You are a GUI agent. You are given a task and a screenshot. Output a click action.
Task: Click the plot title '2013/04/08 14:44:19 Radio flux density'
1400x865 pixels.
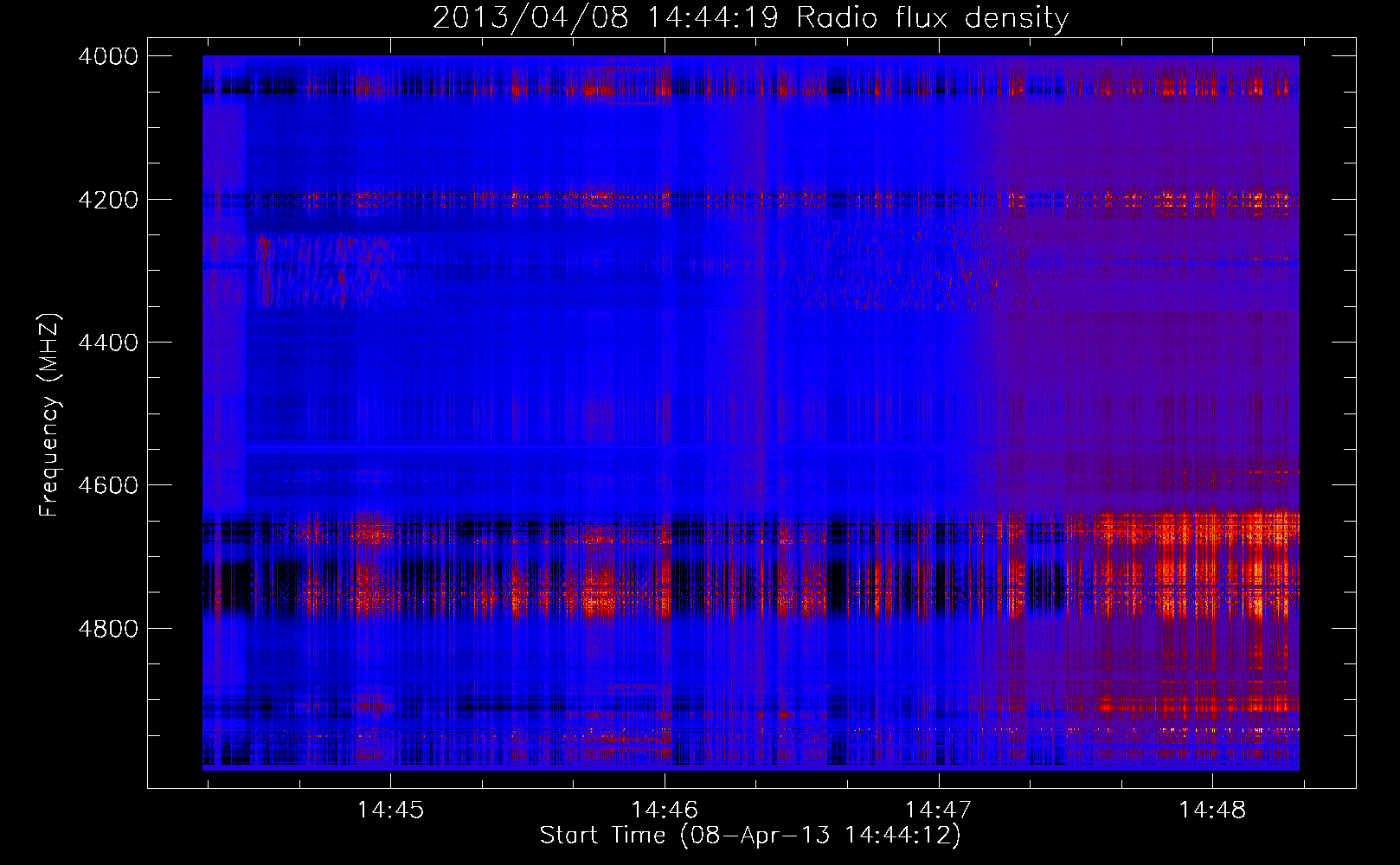tap(750, 17)
